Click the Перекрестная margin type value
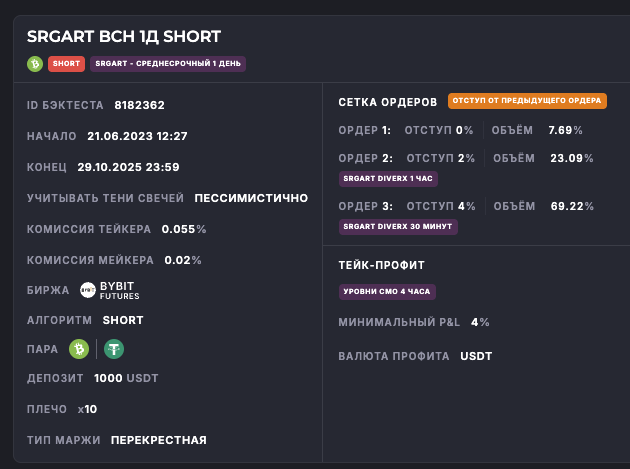 [x=158, y=440]
